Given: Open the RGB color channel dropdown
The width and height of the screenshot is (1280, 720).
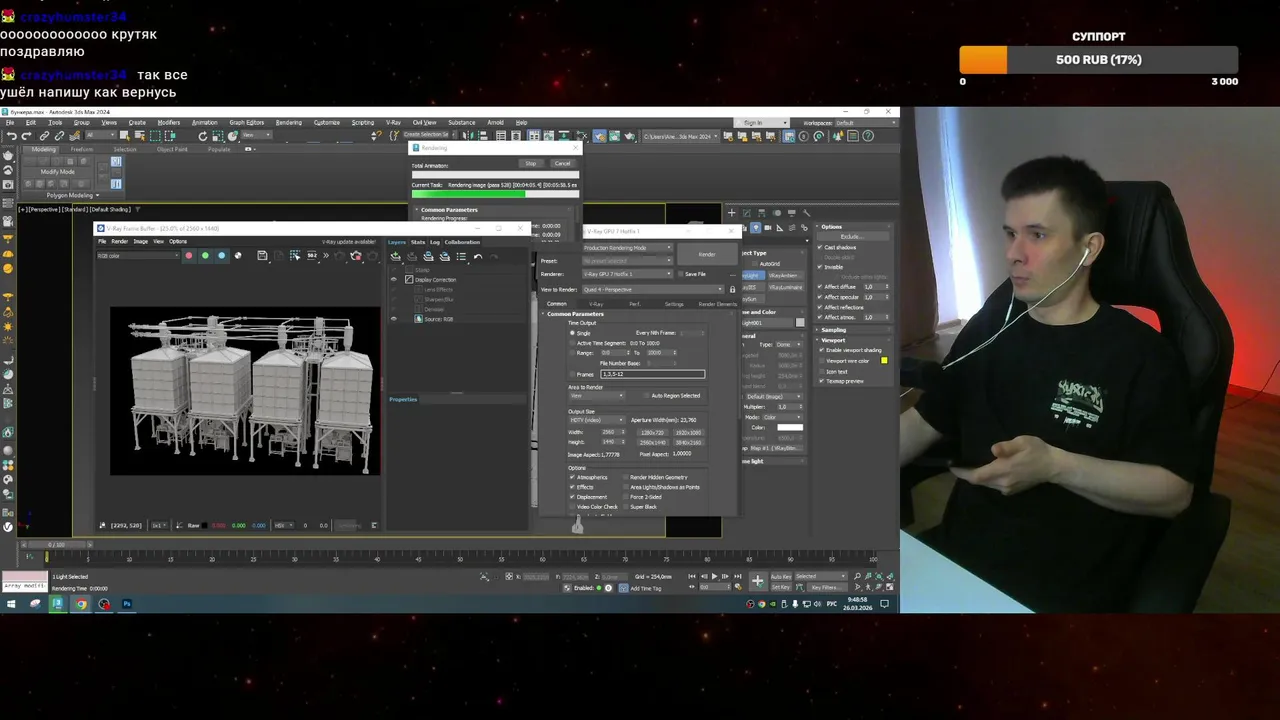Looking at the screenshot, I should [x=138, y=256].
